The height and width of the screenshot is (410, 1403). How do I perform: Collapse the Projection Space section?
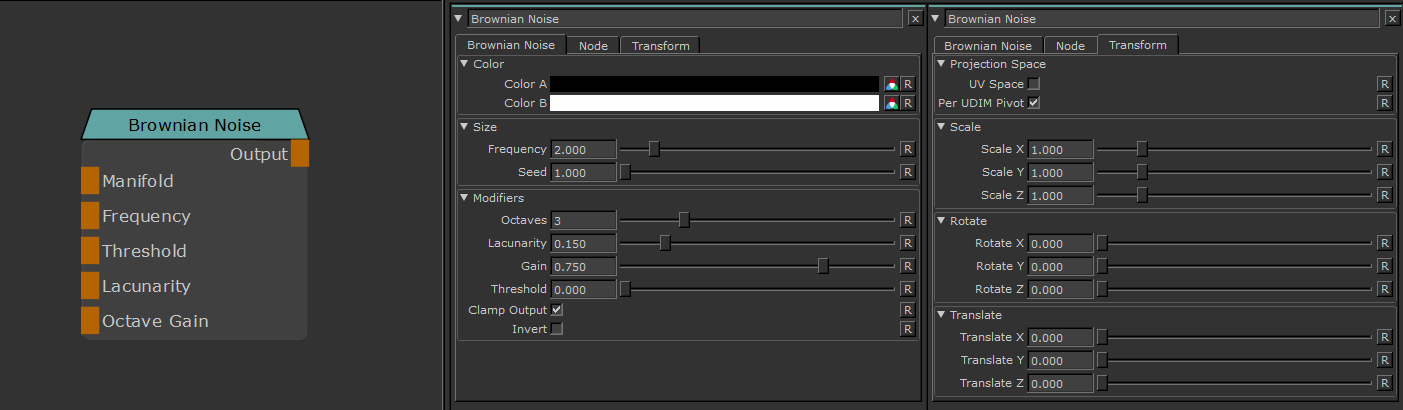pyautogui.click(x=941, y=64)
